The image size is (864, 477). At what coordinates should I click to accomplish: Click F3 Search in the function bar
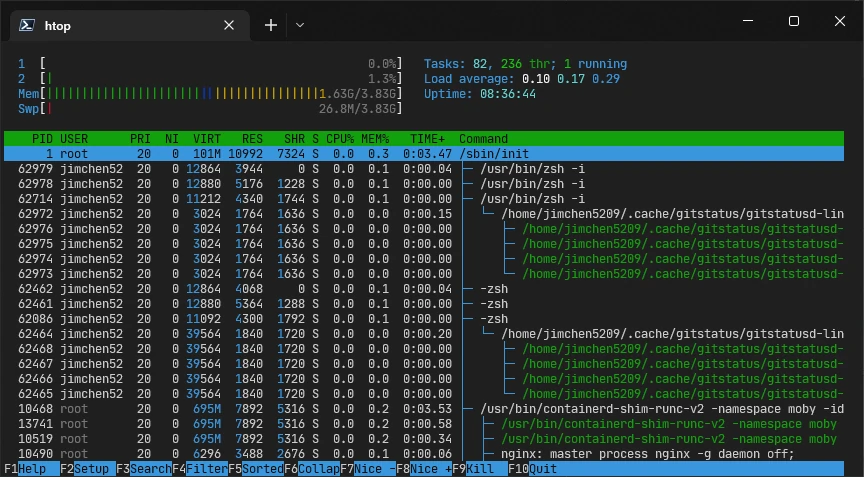148,469
